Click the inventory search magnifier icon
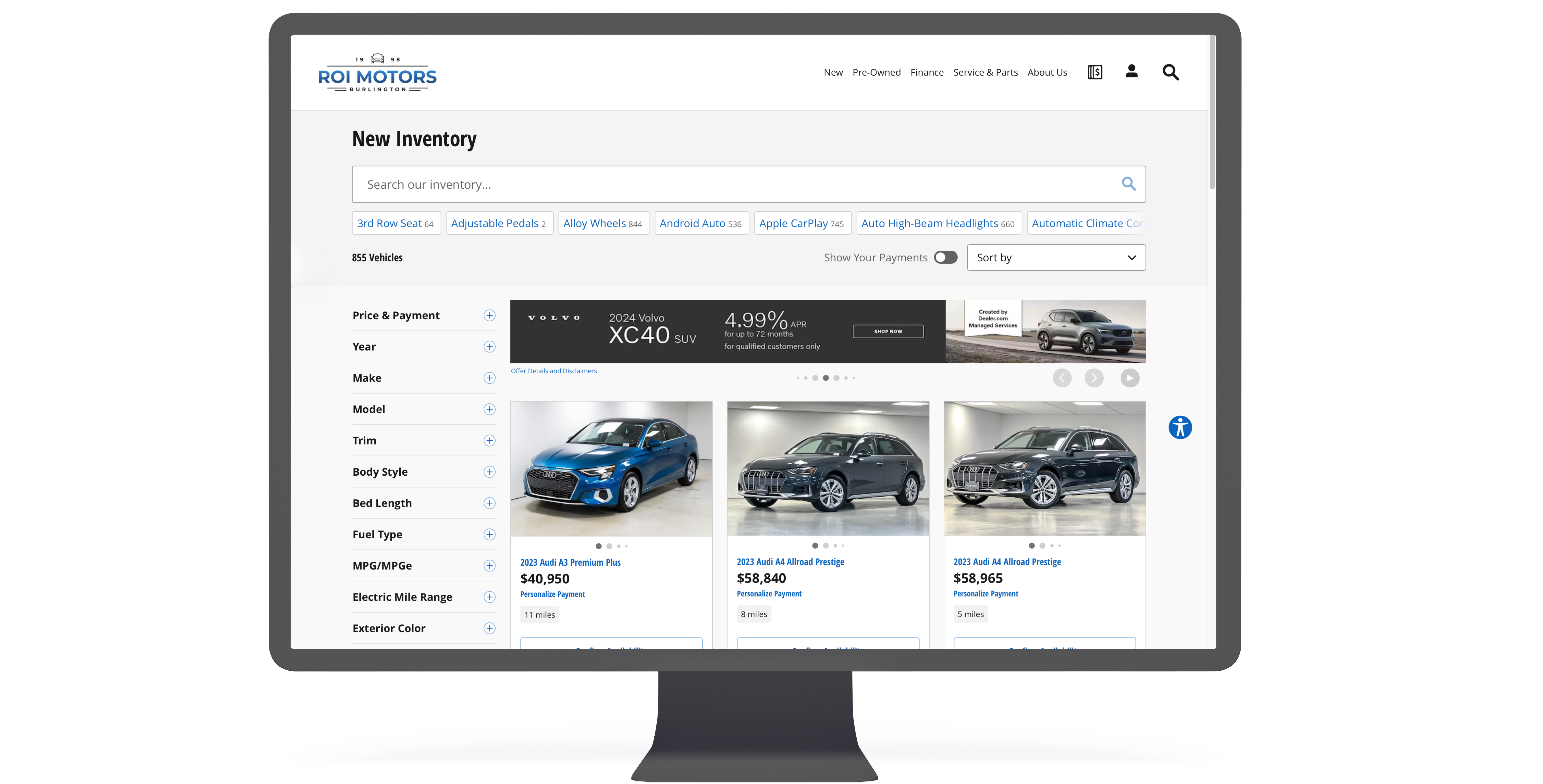 [1128, 184]
